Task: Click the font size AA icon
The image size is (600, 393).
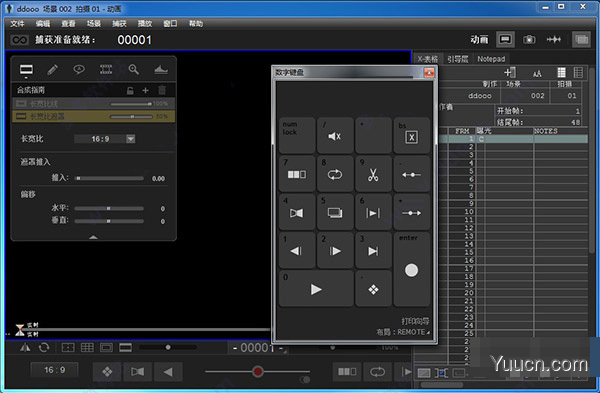Action: [x=537, y=73]
